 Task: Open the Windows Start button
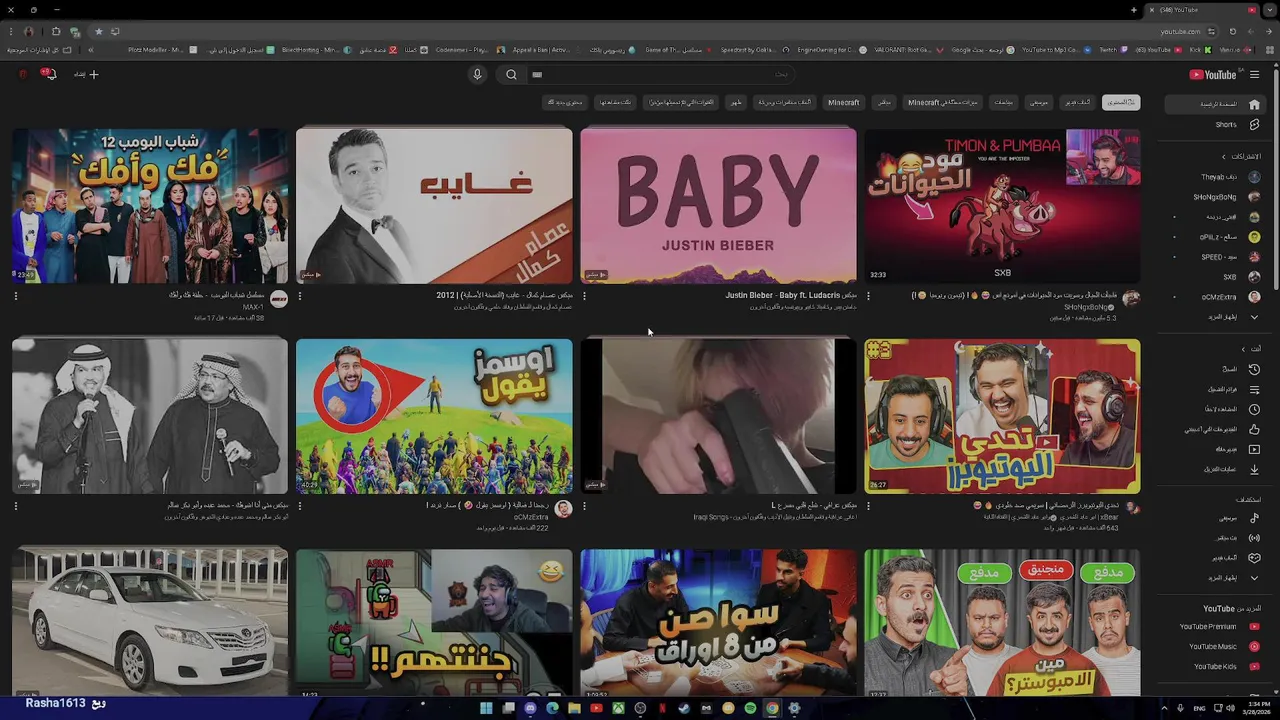486,708
